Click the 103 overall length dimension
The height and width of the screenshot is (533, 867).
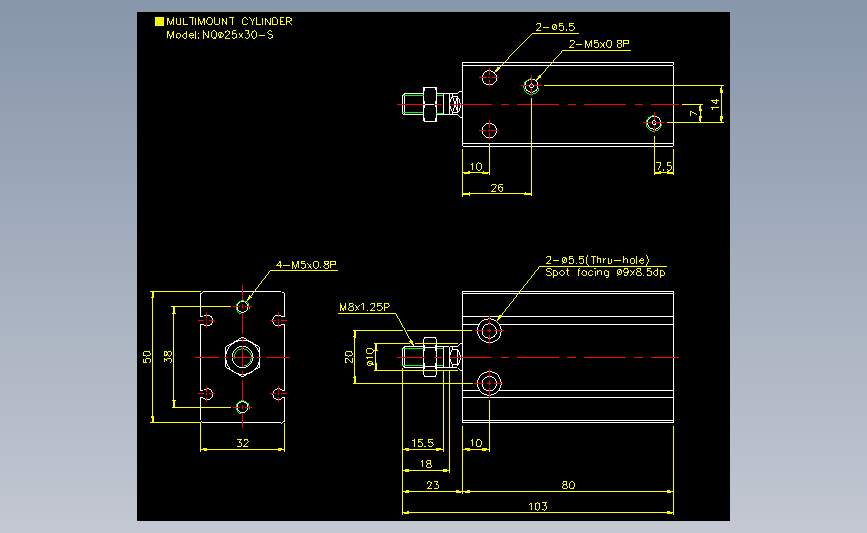coord(537,506)
